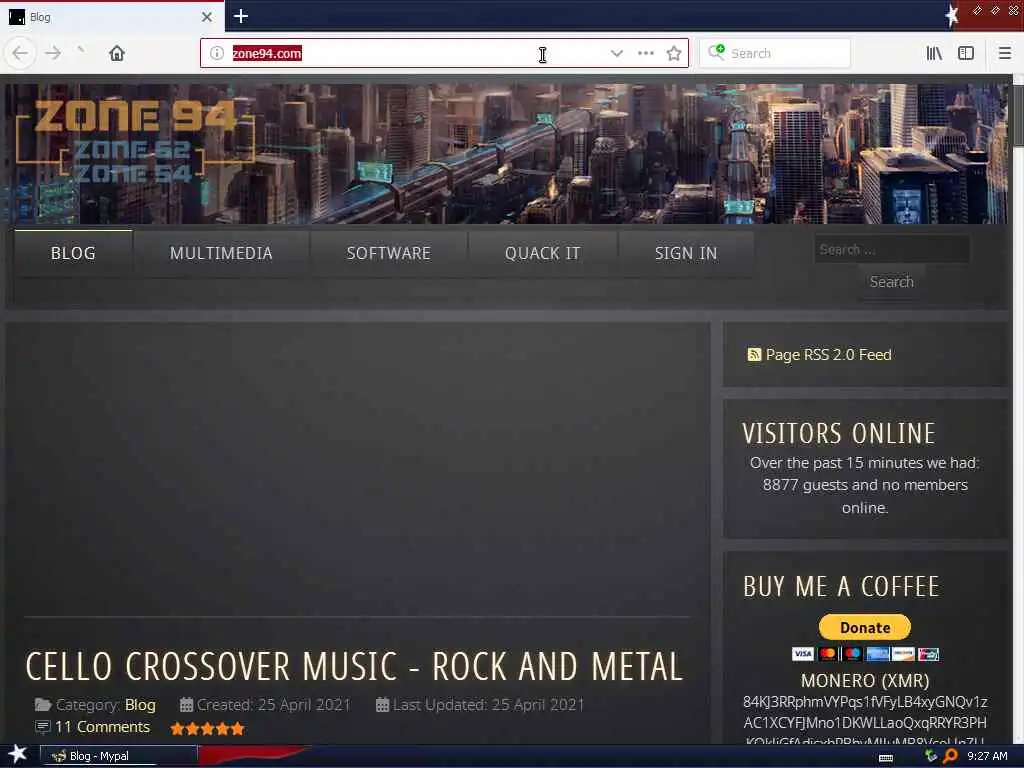Viewport: 1024px width, 768px height.
Task: Expand the address bar history dropdown
Action: (x=616, y=53)
